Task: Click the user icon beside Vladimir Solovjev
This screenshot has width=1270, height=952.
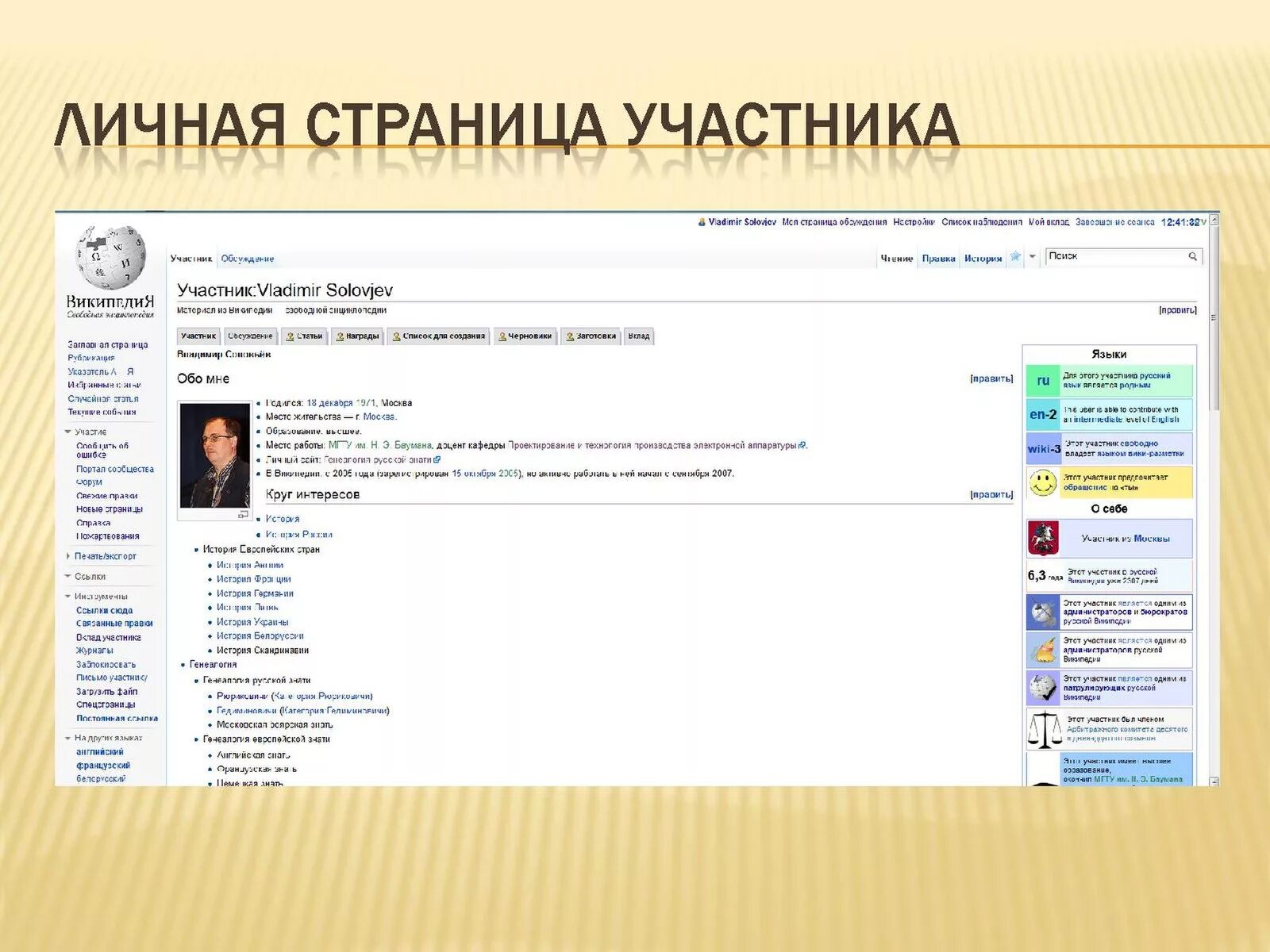Action: [702, 222]
